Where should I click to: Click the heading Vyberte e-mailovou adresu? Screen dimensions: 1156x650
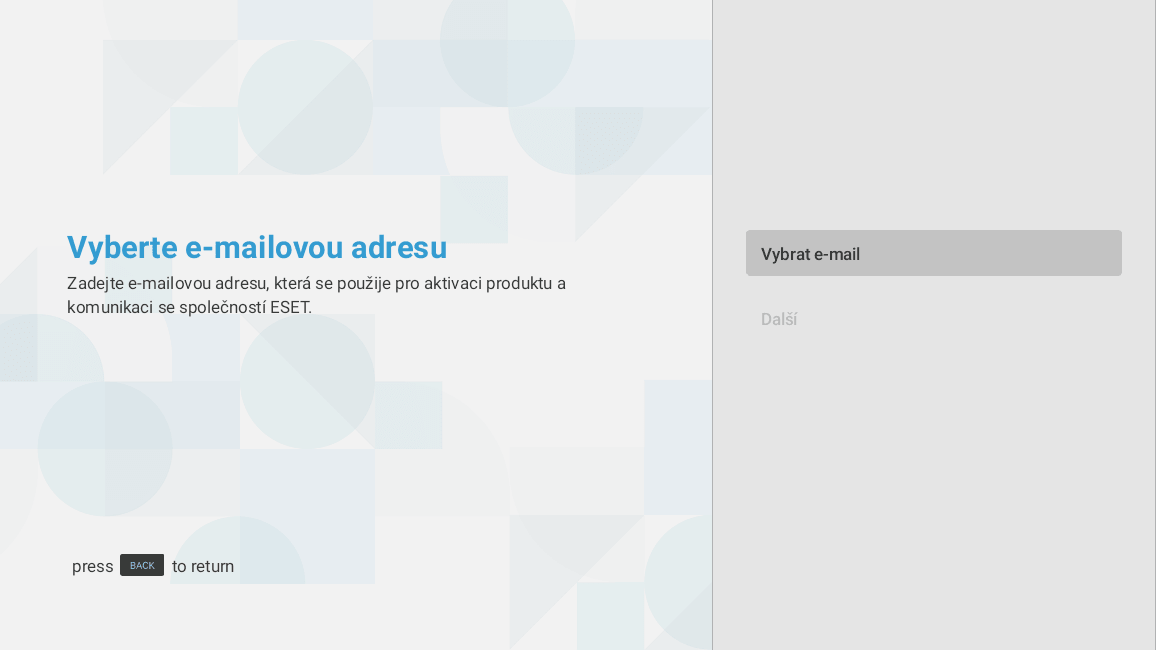point(257,247)
